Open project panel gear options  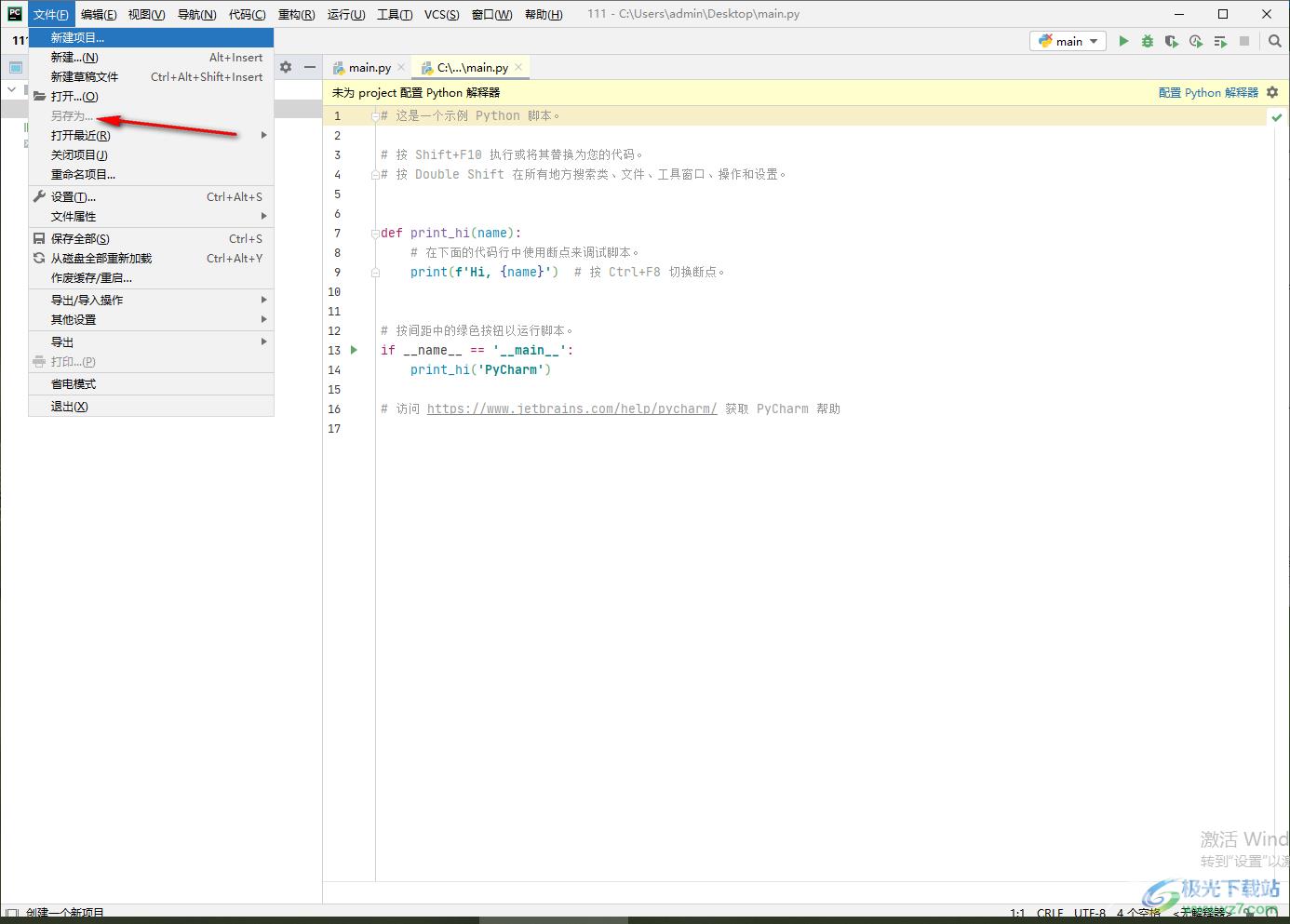click(286, 67)
